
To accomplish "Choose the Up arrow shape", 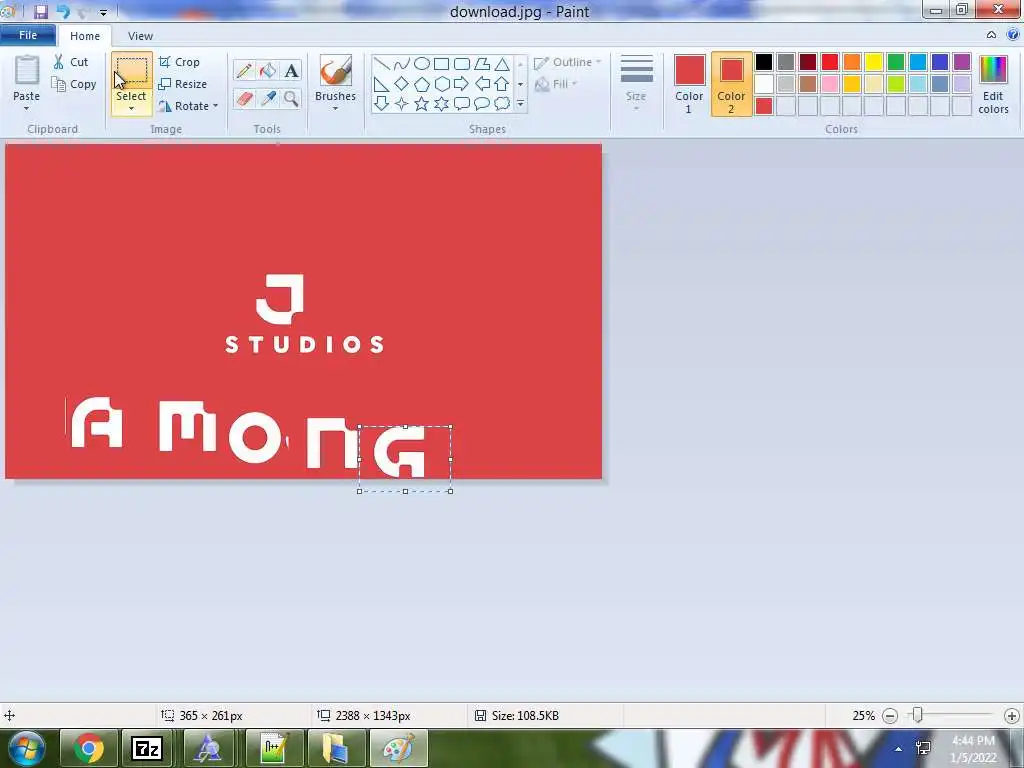I will tap(502, 84).
